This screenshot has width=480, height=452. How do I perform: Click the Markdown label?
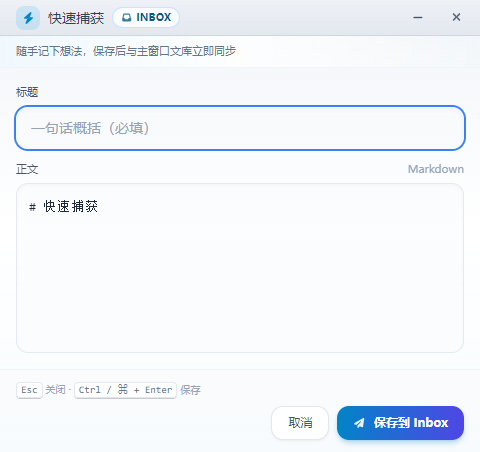(436, 169)
